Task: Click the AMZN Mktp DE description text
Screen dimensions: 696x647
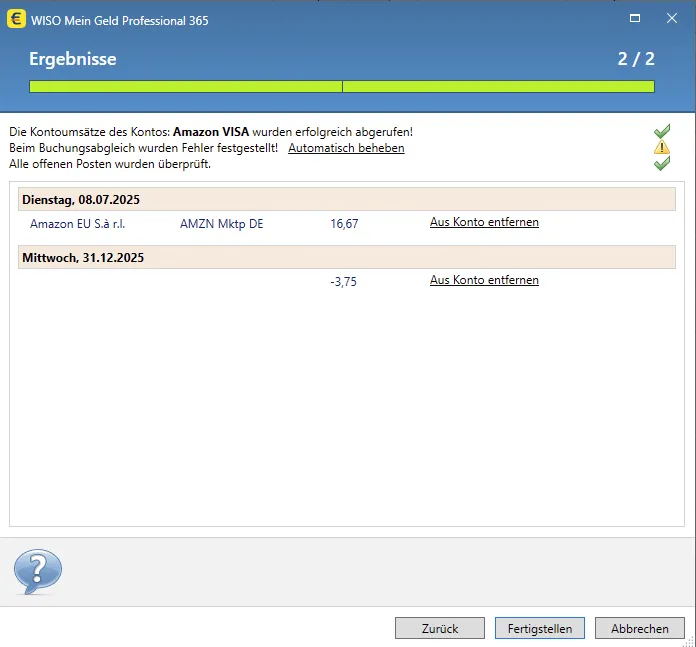Action: pos(221,224)
